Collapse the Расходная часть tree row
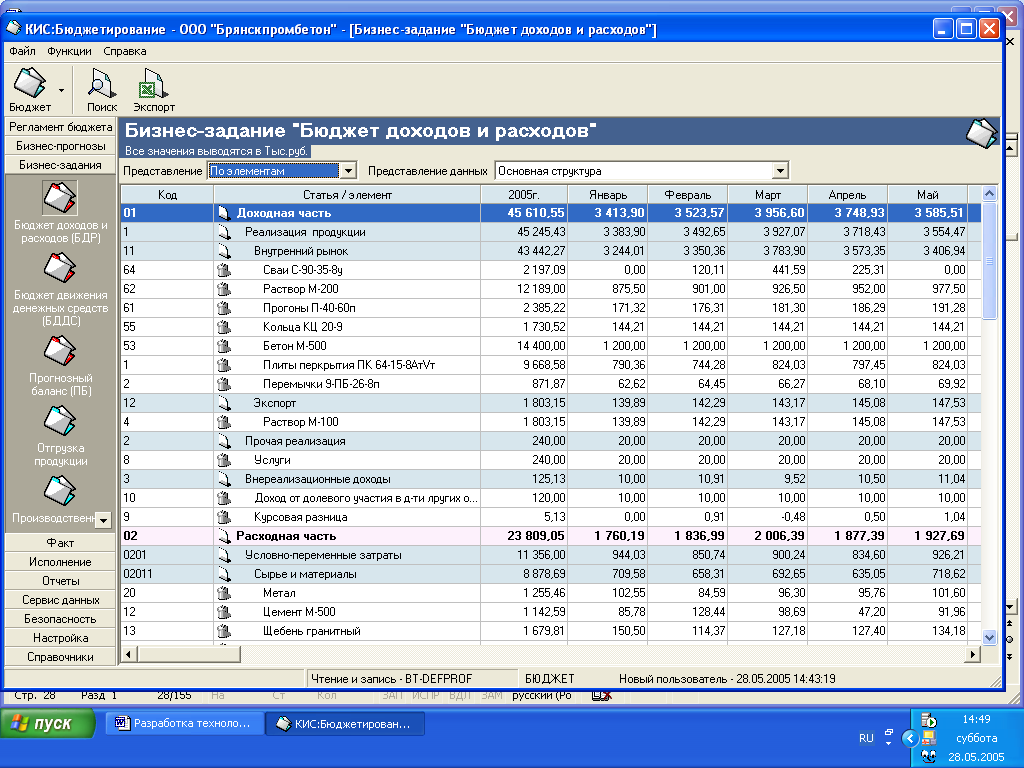The width and height of the screenshot is (1024, 768). tap(224, 536)
